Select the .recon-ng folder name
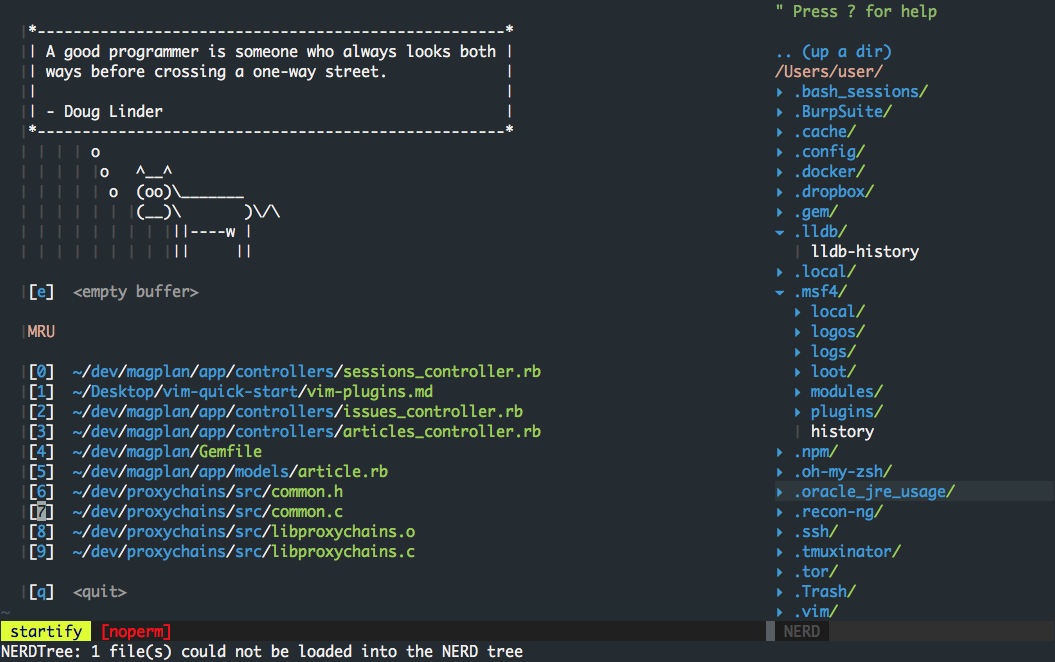The height and width of the screenshot is (662, 1055). [838, 512]
